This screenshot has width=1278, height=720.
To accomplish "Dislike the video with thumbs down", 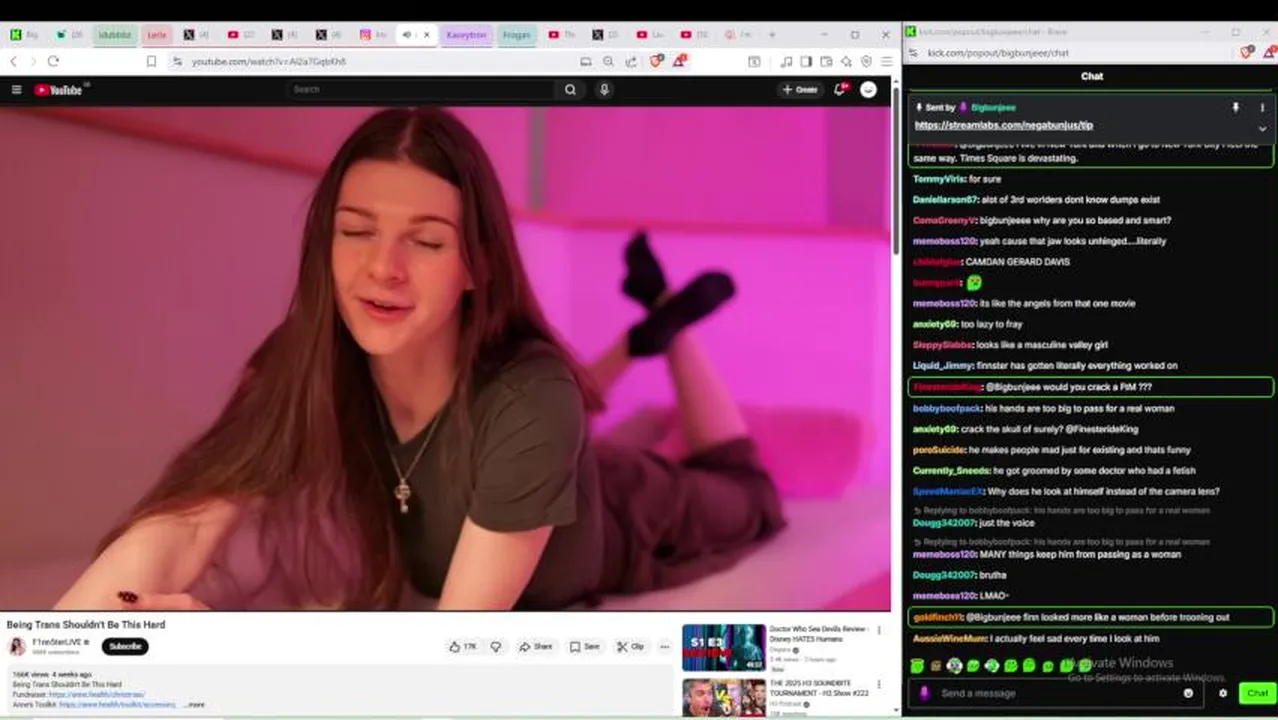I will click(496, 647).
